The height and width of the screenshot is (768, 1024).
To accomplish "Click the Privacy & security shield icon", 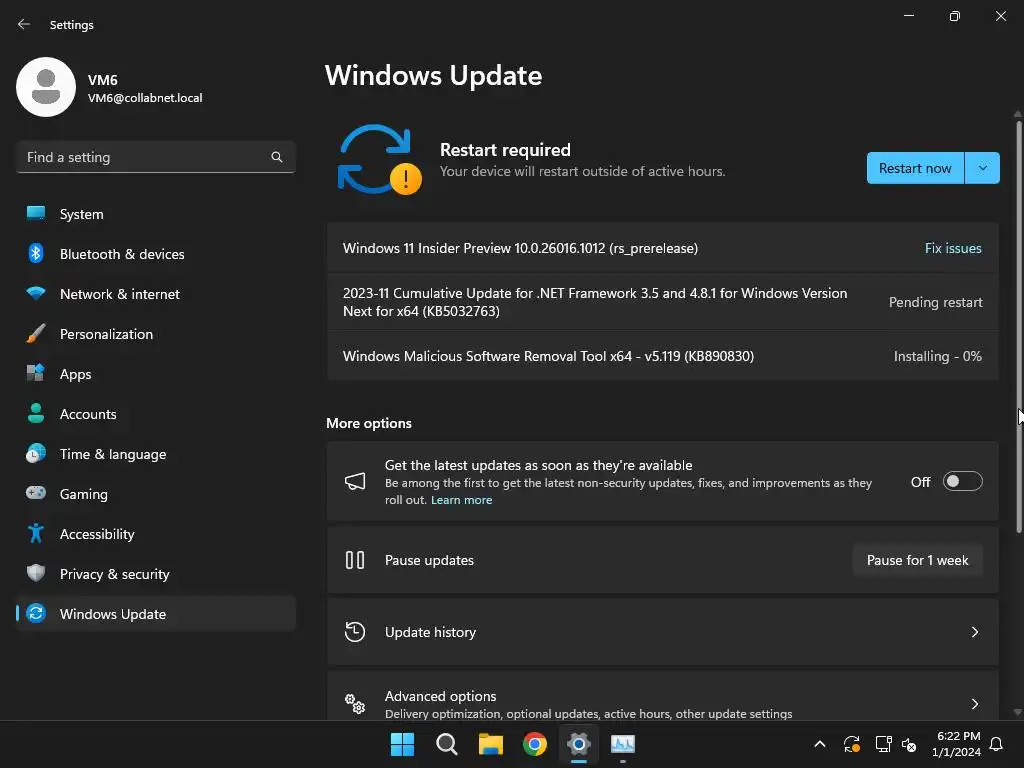I will point(36,573).
